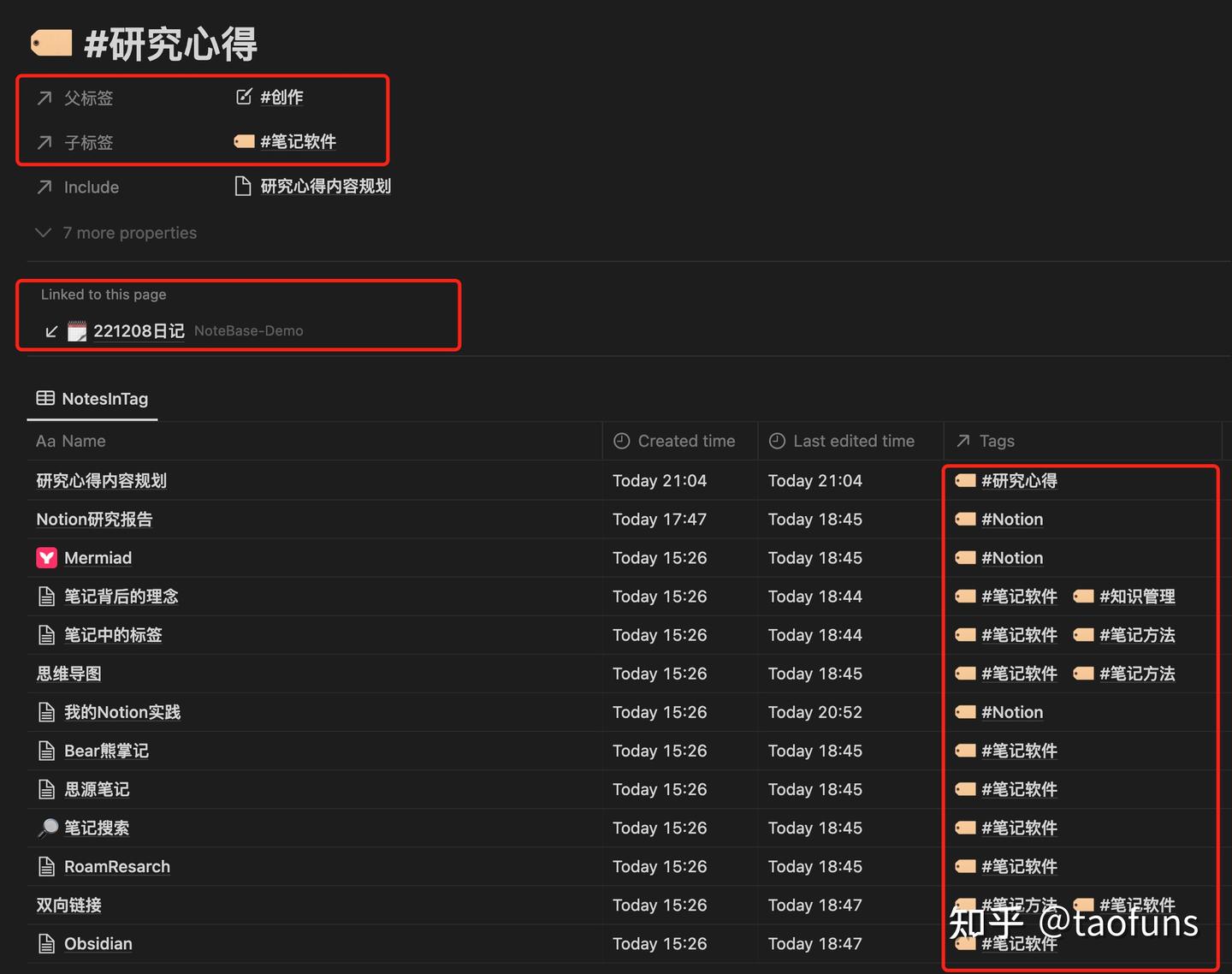Switch to the NotesInTag view tab
The height and width of the screenshot is (974, 1232).
coord(92,399)
